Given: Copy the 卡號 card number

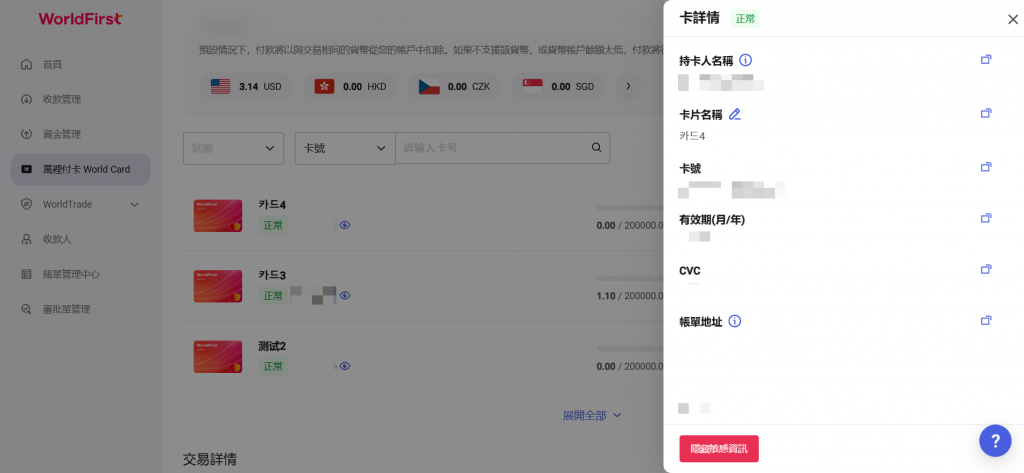Looking at the screenshot, I should pyautogui.click(x=986, y=167).
